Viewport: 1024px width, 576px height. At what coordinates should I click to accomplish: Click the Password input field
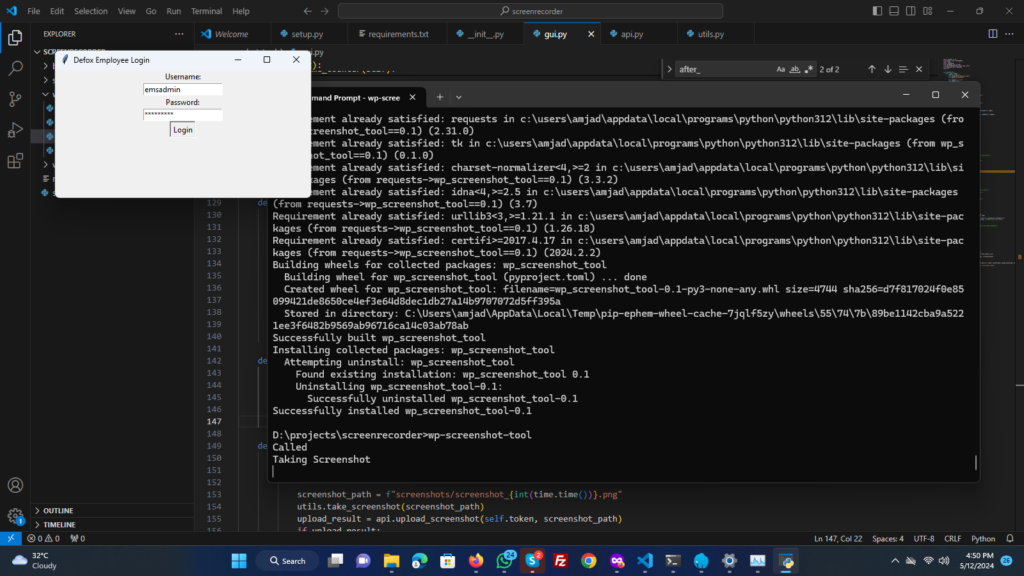[x=182, y=115]
